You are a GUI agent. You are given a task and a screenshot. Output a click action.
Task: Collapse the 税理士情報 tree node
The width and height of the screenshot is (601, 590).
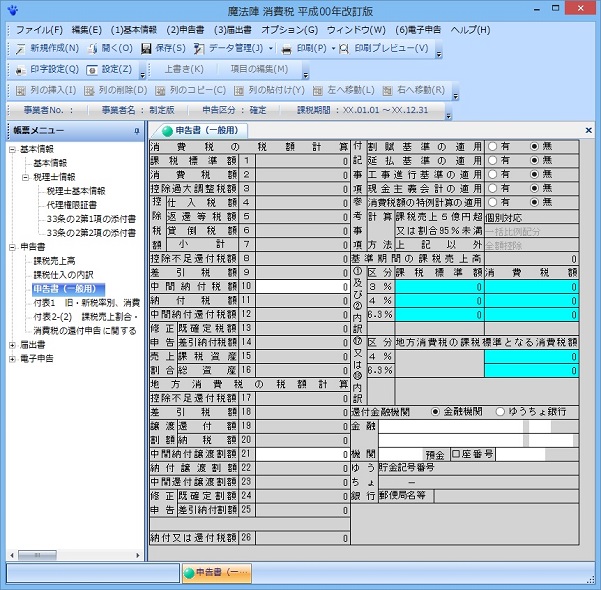(26, 177)
